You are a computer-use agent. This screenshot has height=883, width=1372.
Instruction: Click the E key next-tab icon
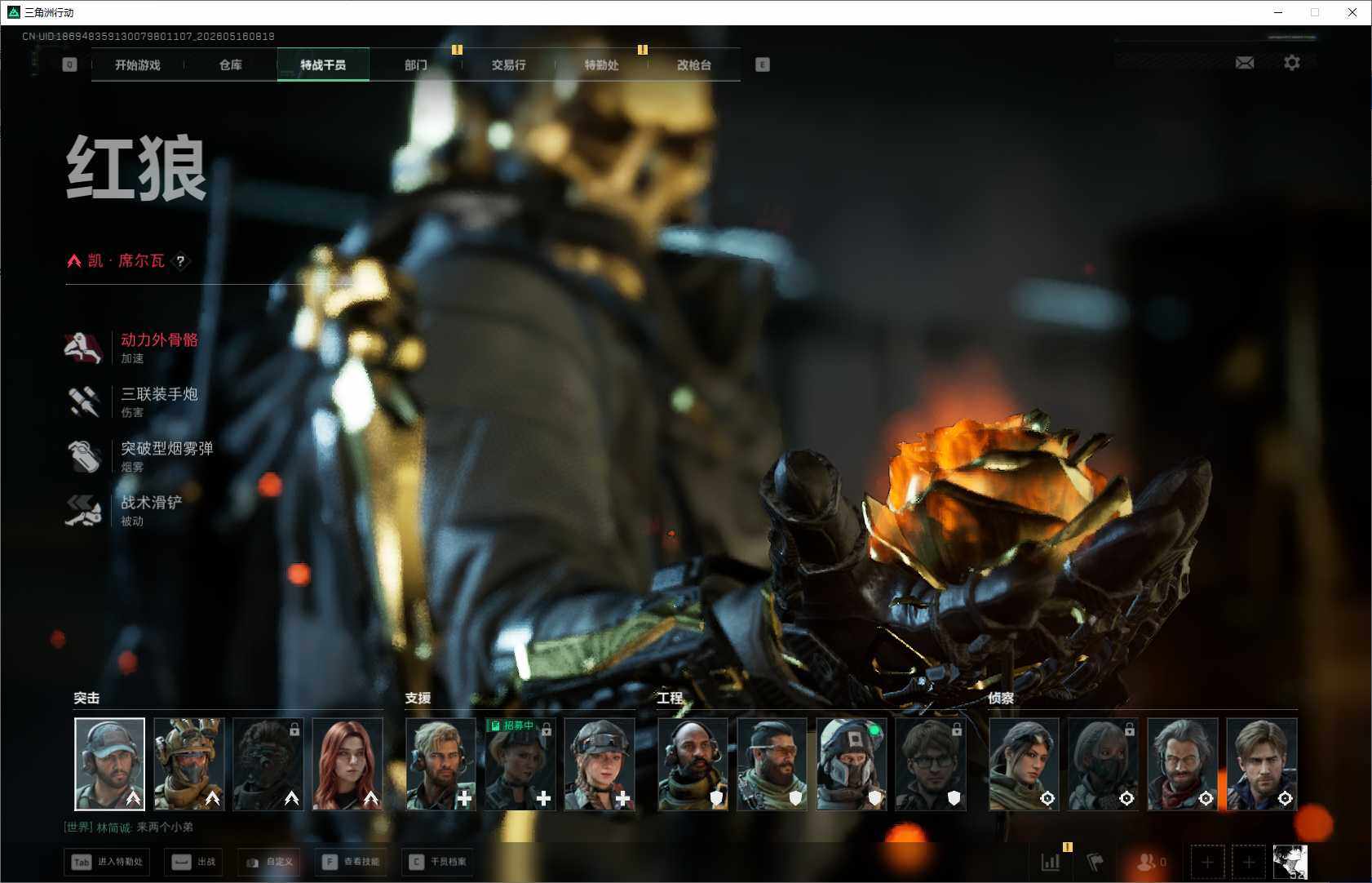point(763,64)
